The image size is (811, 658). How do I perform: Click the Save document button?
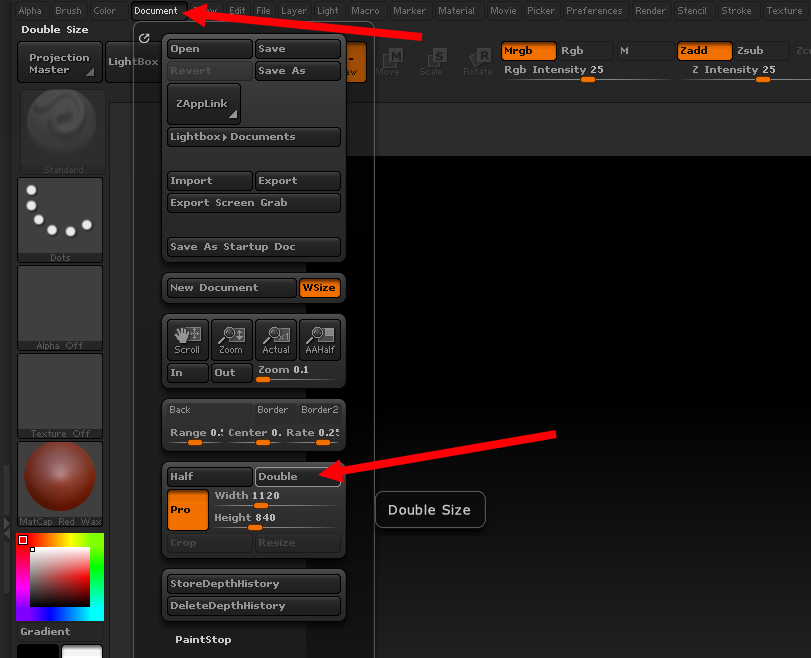click(x=298, y=49)
